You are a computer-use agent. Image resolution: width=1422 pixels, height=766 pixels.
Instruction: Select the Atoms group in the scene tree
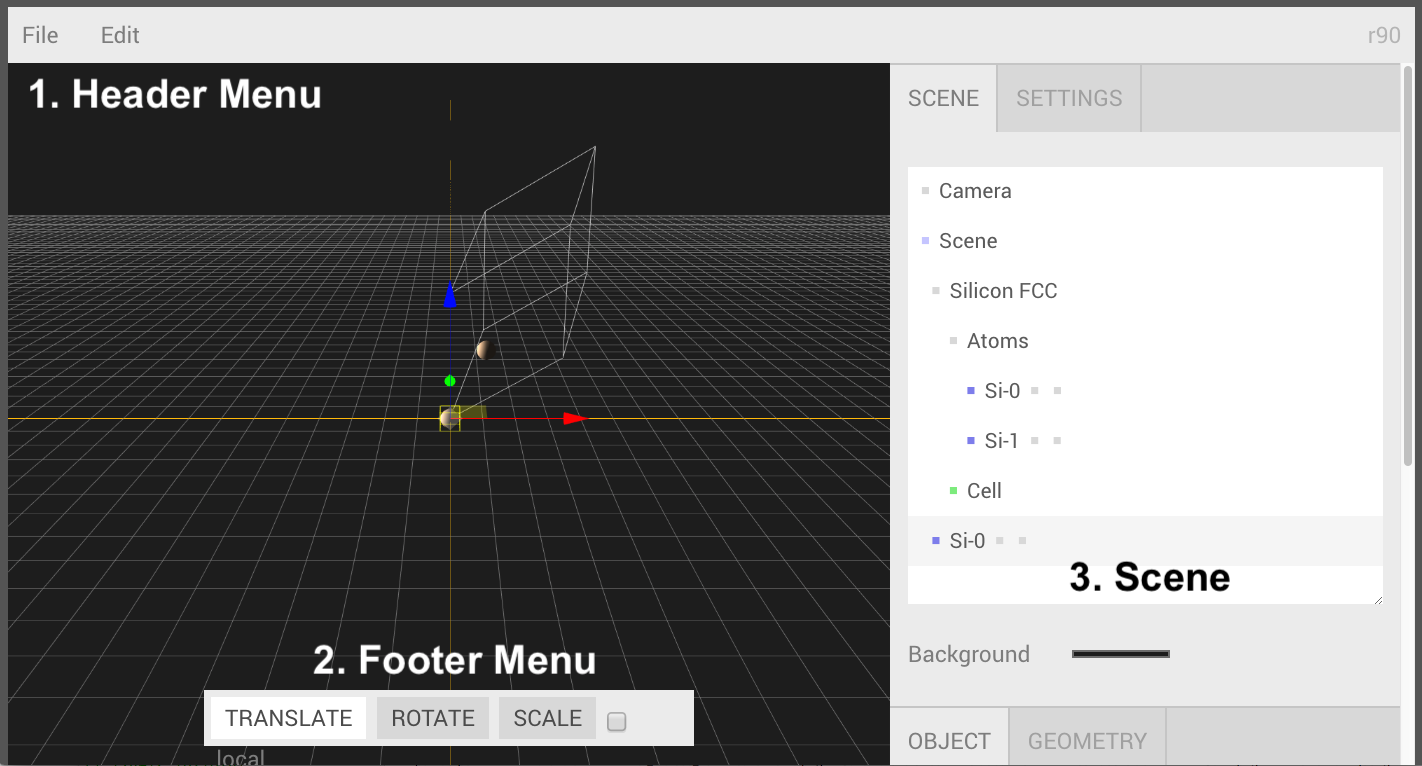tap(997, 341)
